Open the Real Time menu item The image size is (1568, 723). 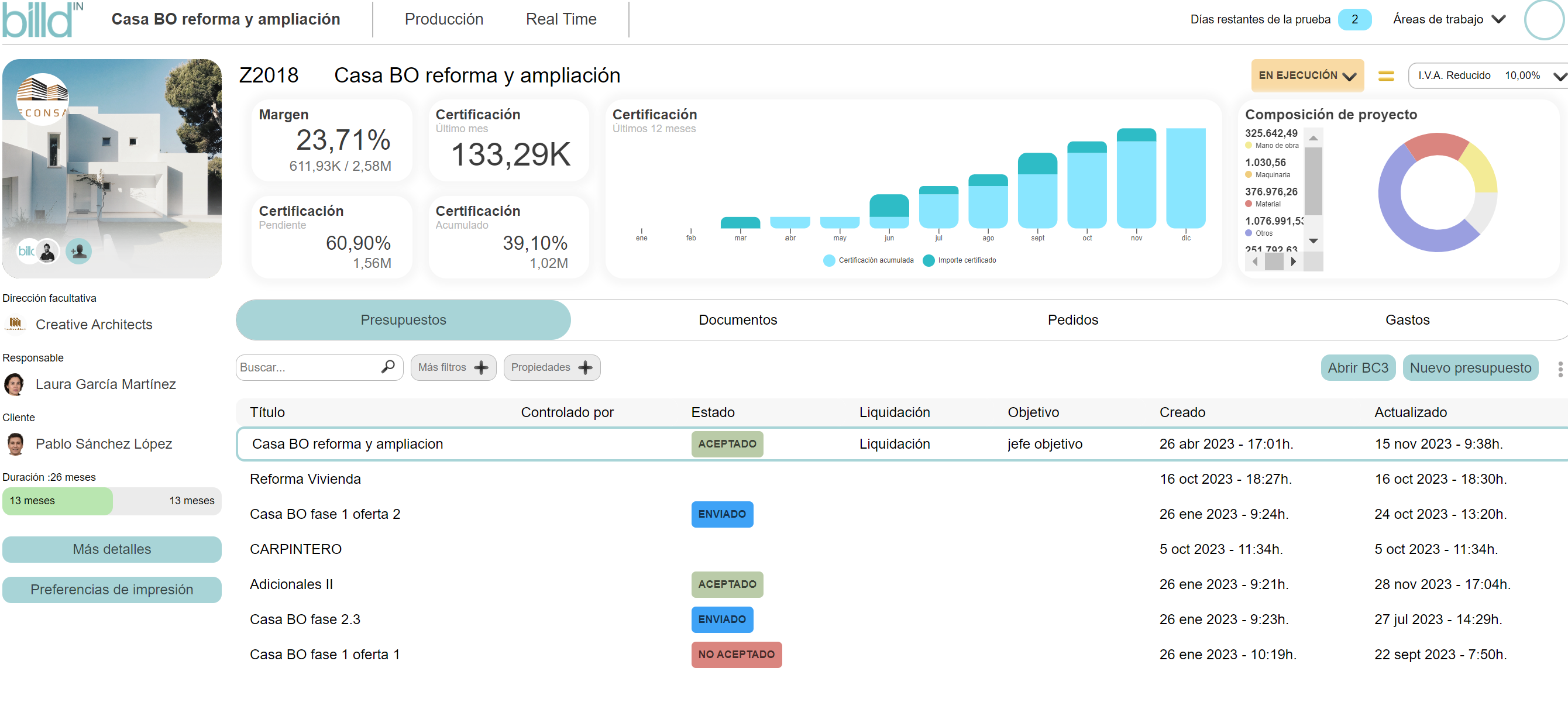tap(561, 19)
